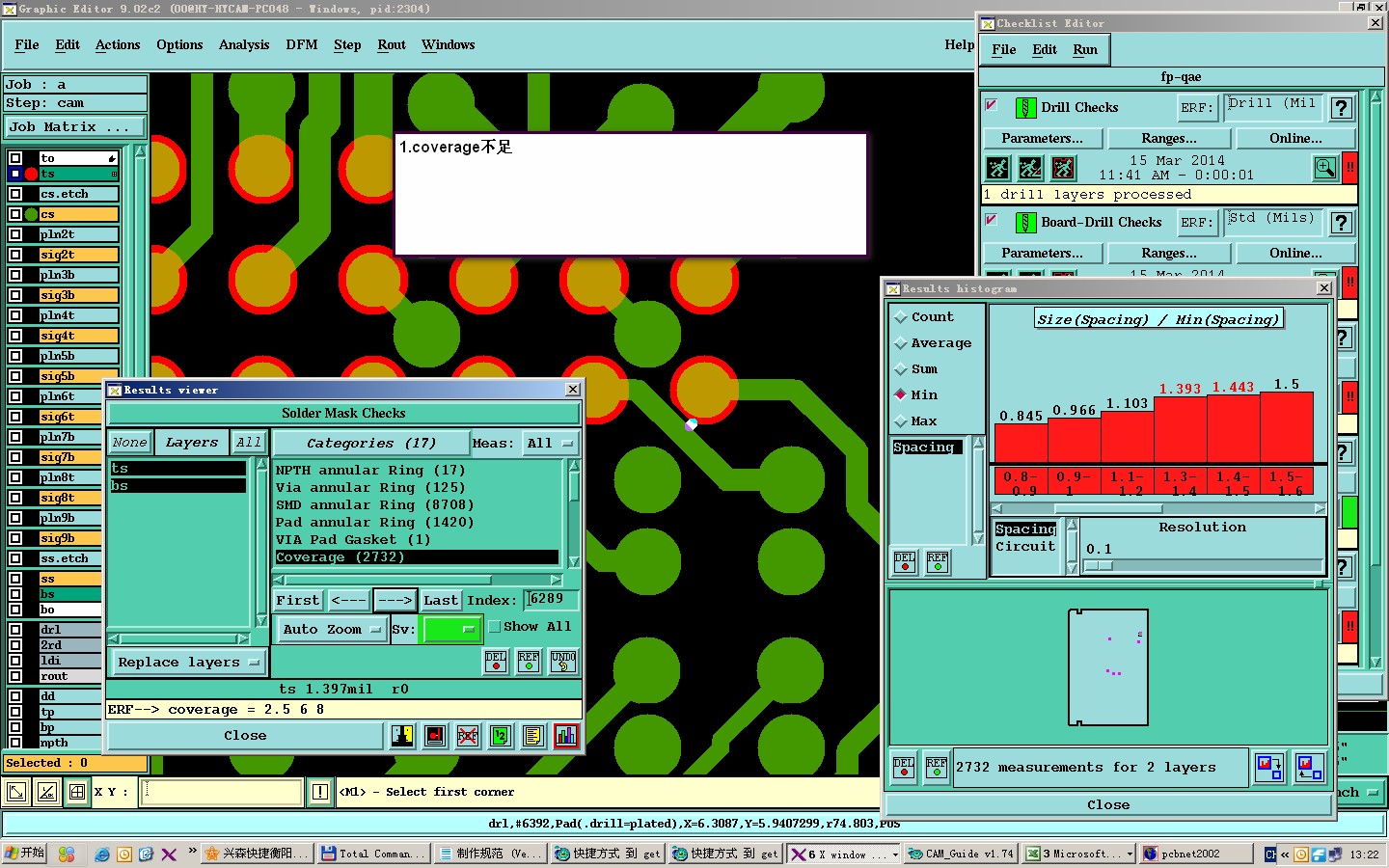Click the diagonal-arrow zoom icon at bottom left

[x=16, y=793]
